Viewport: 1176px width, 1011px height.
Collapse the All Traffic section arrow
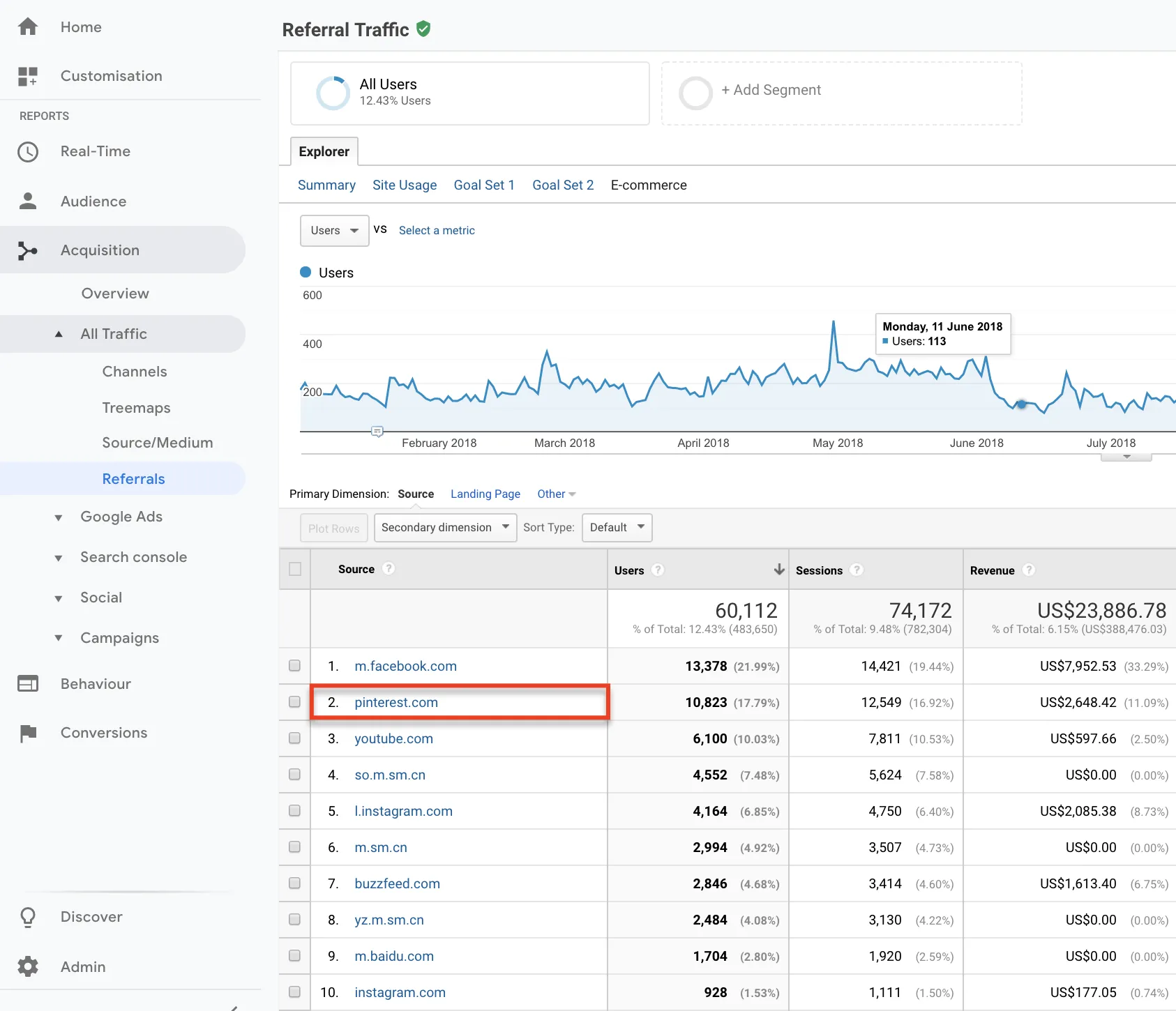[x=59, y=334]
